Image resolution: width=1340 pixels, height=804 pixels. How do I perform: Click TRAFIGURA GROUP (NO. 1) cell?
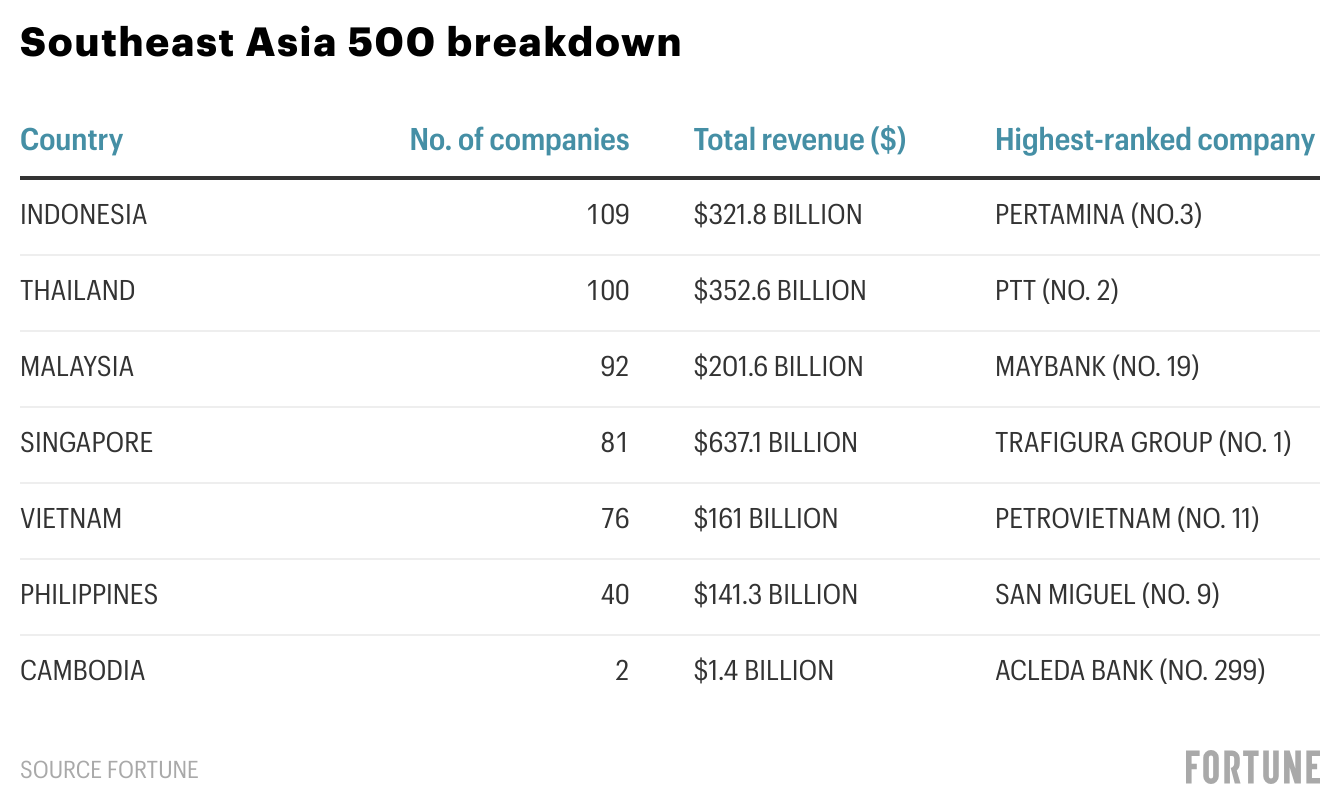click(x=1143, y=443)
